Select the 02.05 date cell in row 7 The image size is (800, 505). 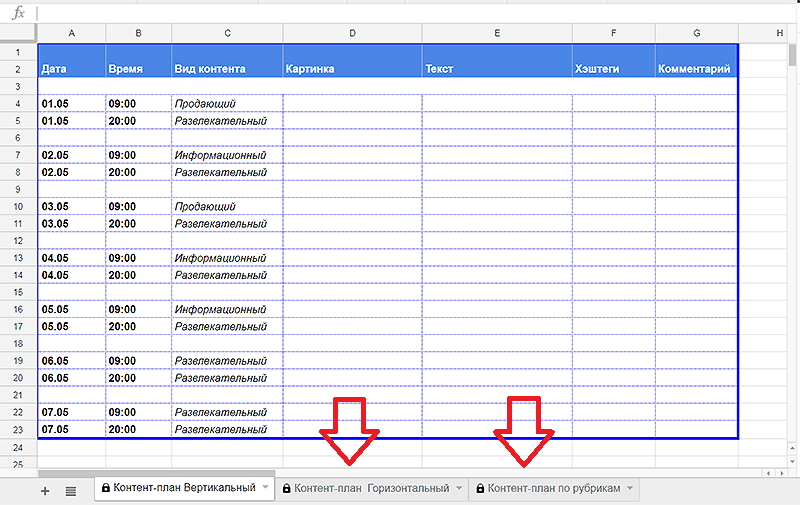pyautogui.click(x=71, y=155)
